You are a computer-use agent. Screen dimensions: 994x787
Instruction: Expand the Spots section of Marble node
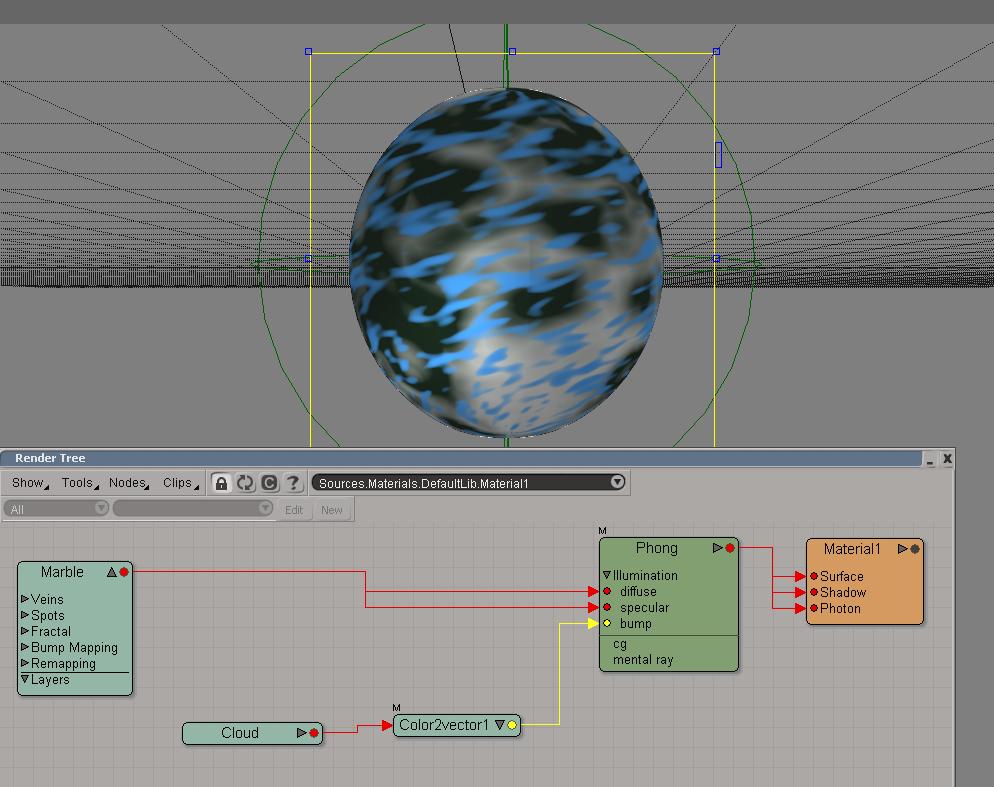25,615
